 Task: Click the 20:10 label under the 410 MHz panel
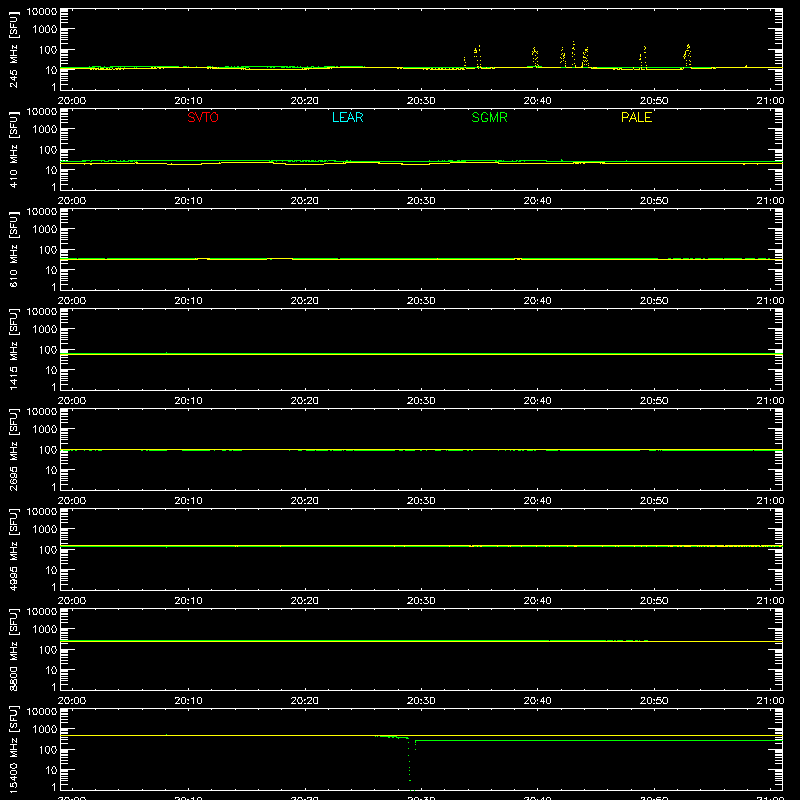click(188, 201)
